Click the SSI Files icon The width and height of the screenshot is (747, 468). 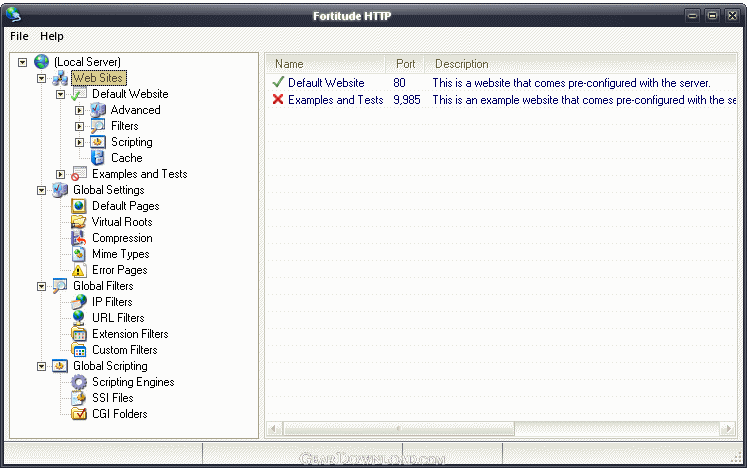[79, 398]
